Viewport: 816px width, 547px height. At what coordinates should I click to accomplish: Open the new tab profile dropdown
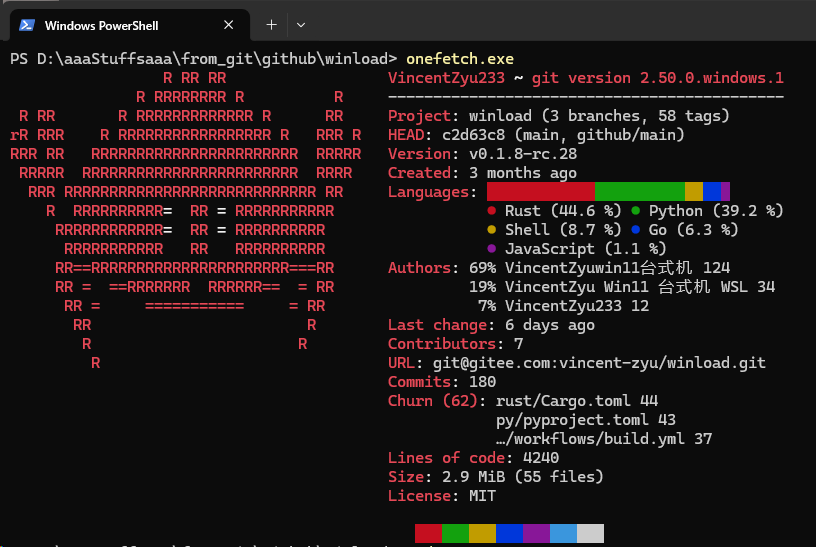tap(301, 24)
